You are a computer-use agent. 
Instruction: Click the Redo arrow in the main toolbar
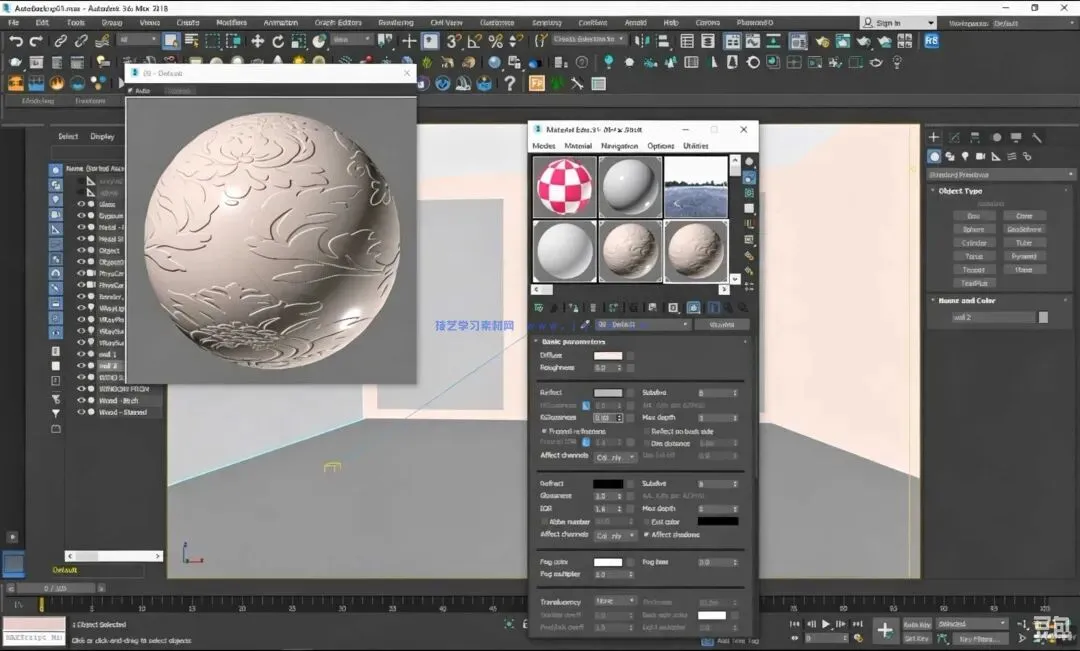(37, 41)
